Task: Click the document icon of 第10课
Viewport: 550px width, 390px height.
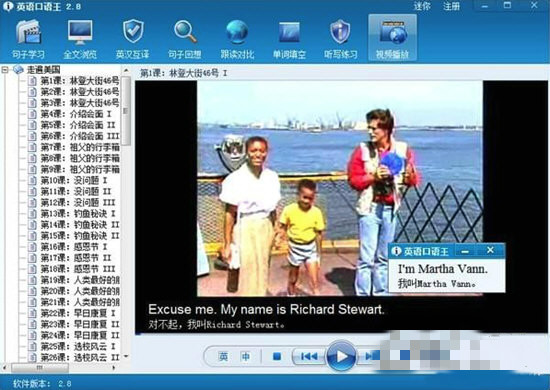Action: [32, 181]
